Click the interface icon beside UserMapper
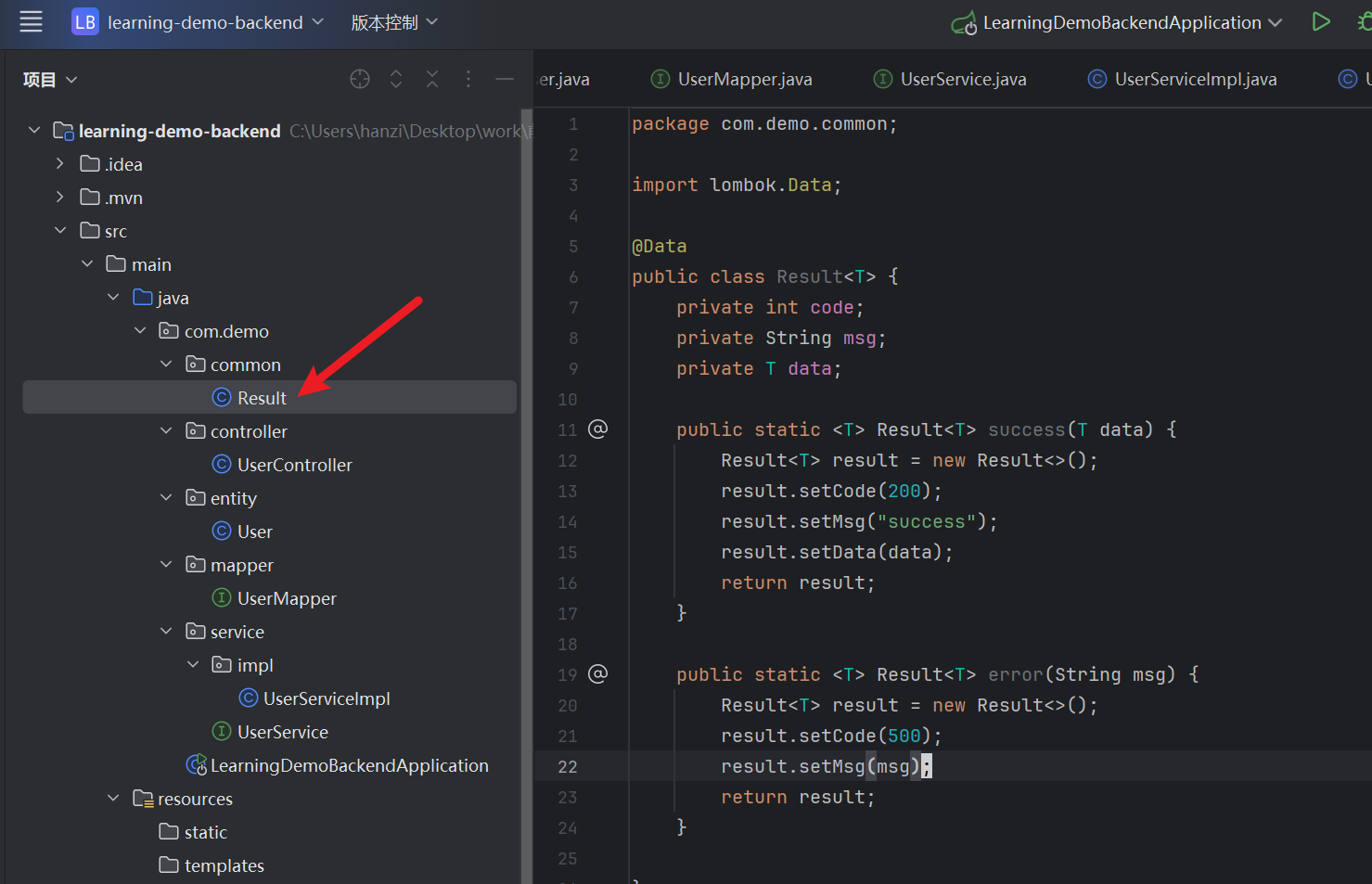Image resolution: width=1372 pixels, height=884 pixels. coord(222,597)
